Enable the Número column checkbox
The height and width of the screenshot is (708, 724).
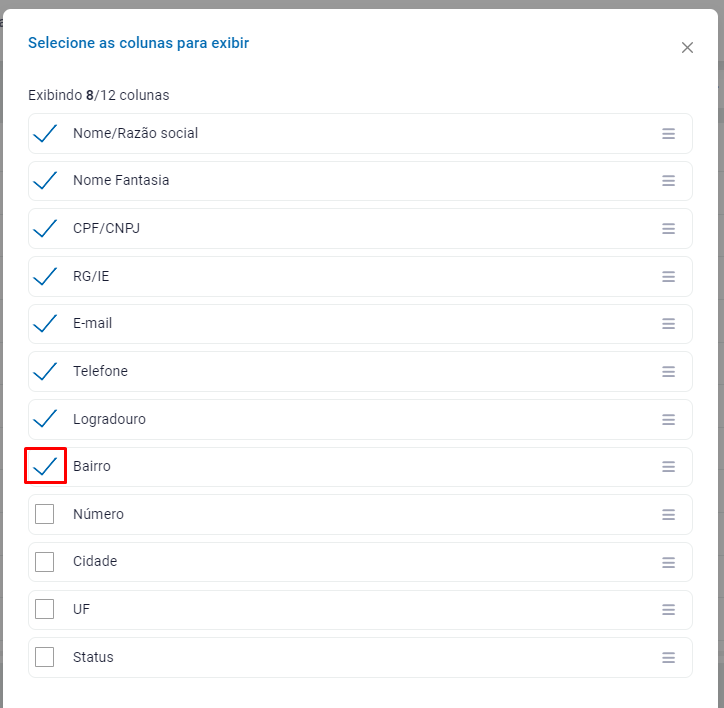pos(45,514)
